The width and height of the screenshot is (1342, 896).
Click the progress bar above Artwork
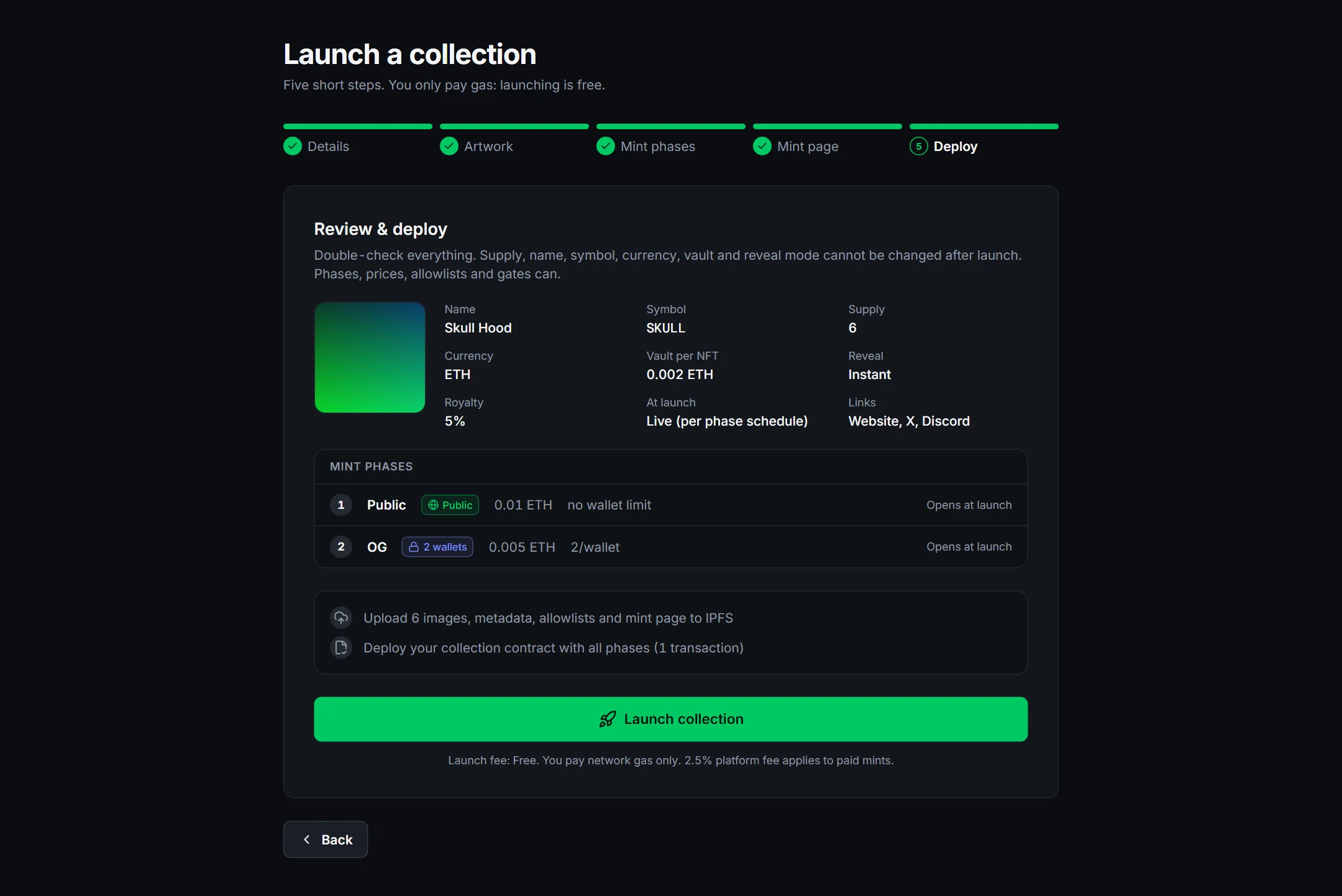pos(514,127)
